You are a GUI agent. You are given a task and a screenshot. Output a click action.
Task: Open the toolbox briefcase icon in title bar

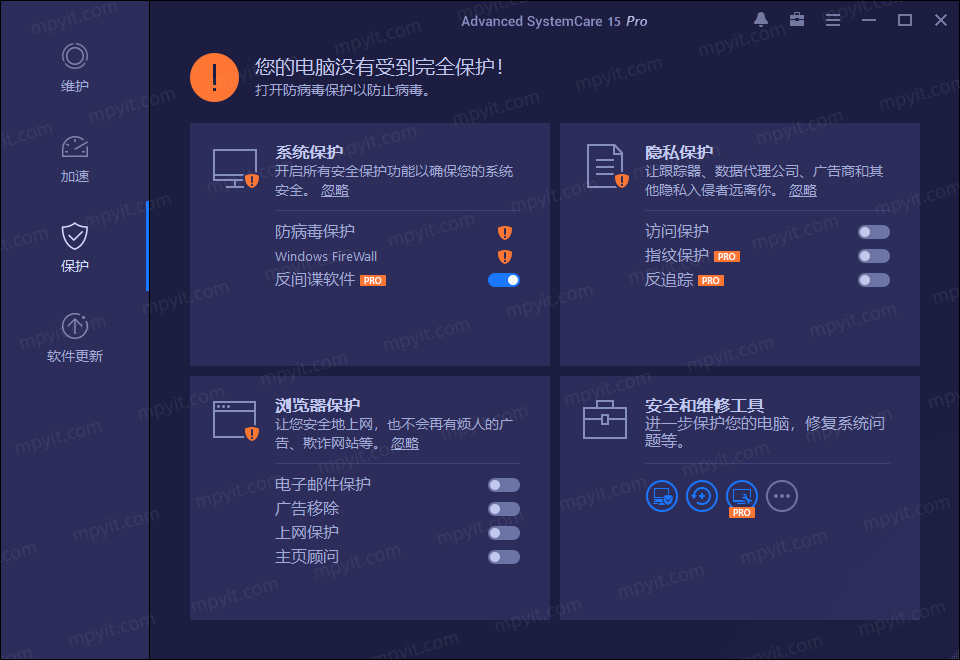coord(797,20)
